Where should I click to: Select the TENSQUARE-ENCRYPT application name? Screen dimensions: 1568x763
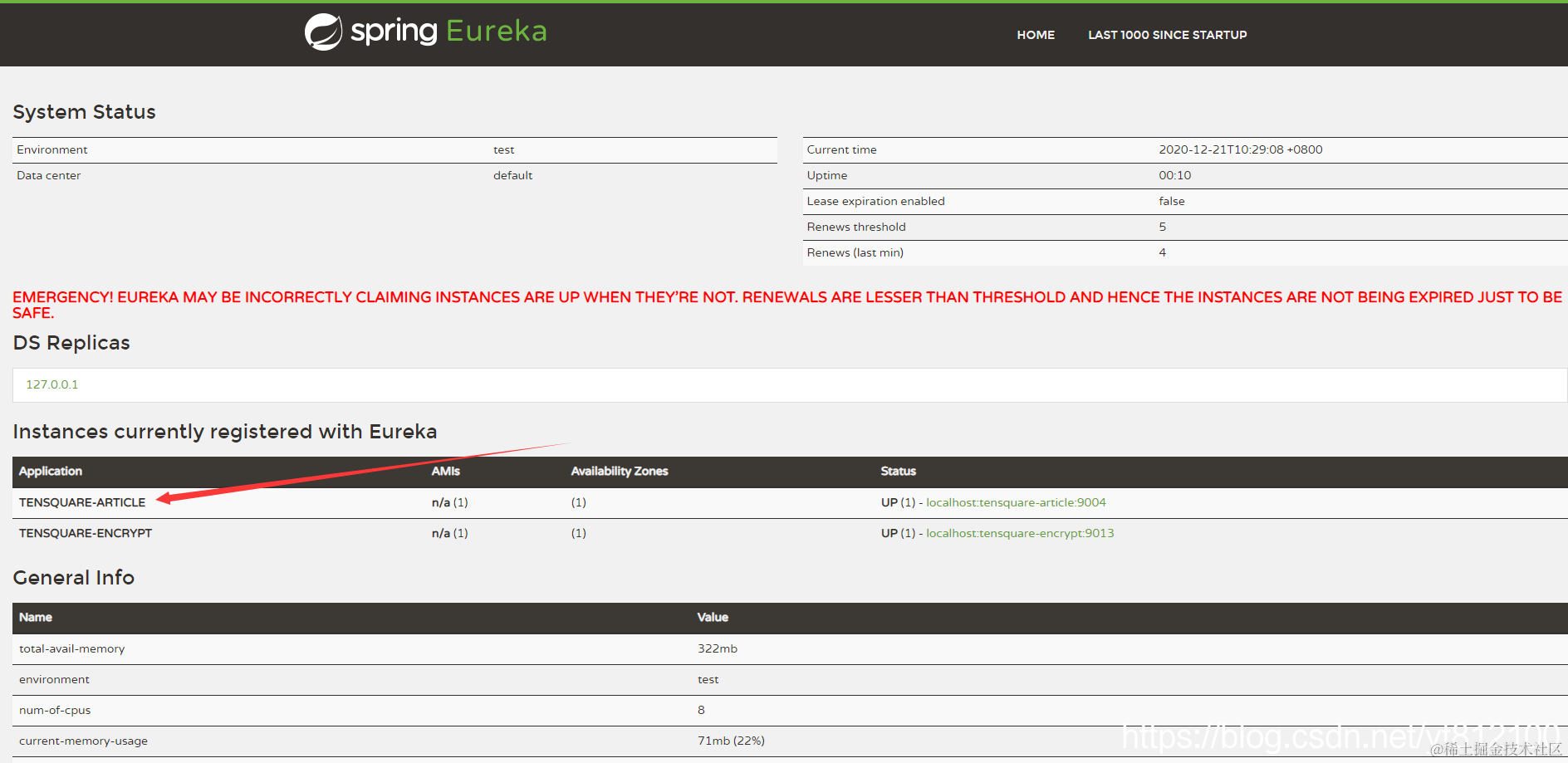(86, 533)
